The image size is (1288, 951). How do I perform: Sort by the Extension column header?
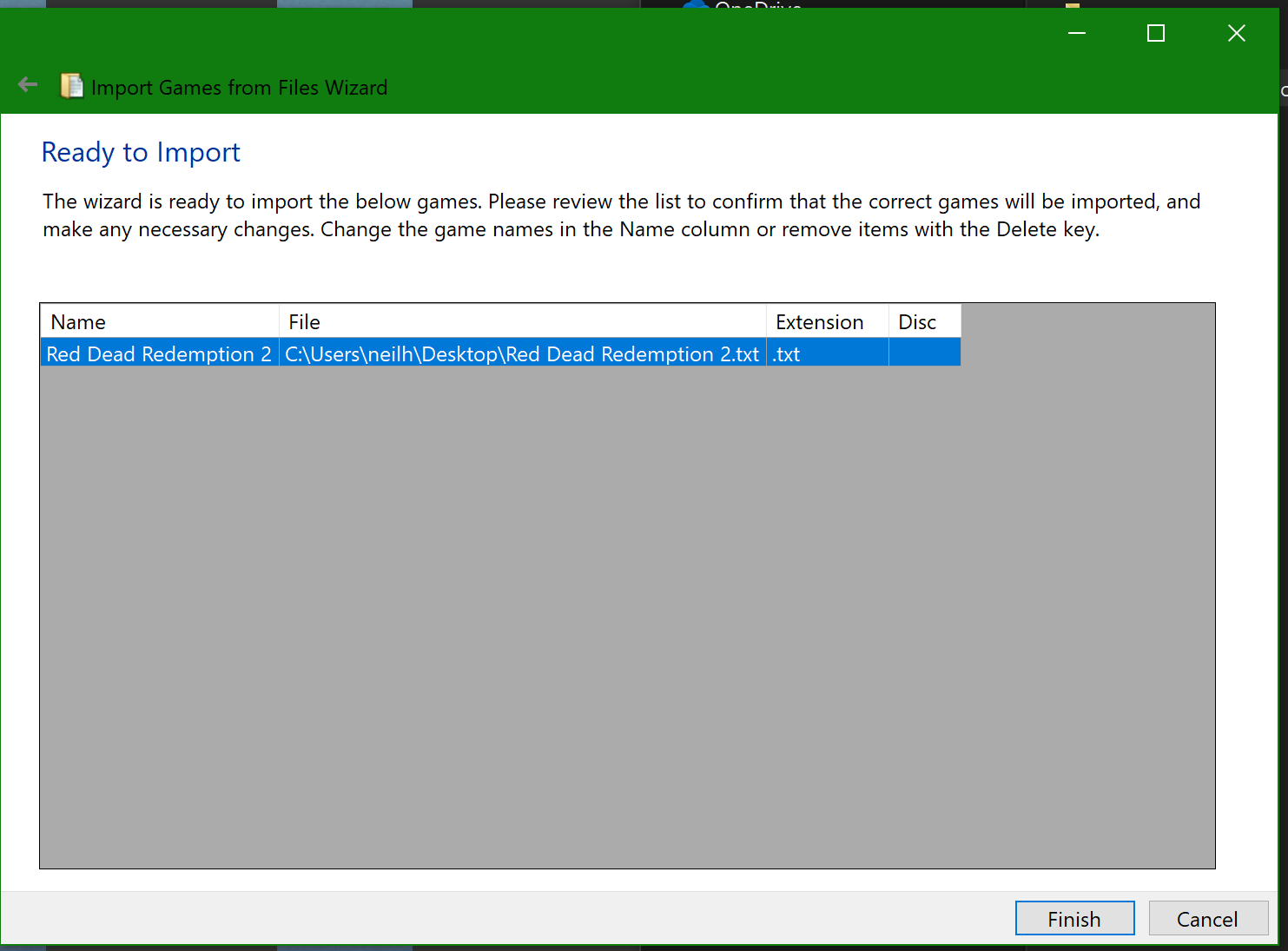point(828,321)
